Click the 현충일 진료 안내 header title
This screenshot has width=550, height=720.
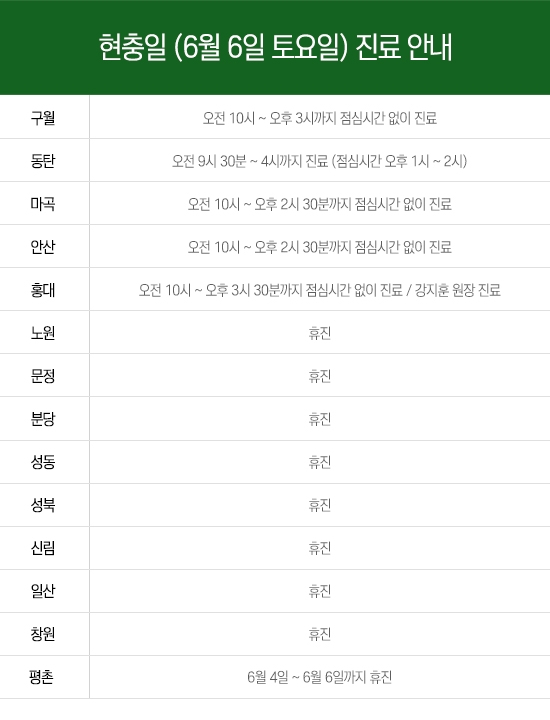coord(275,47)
